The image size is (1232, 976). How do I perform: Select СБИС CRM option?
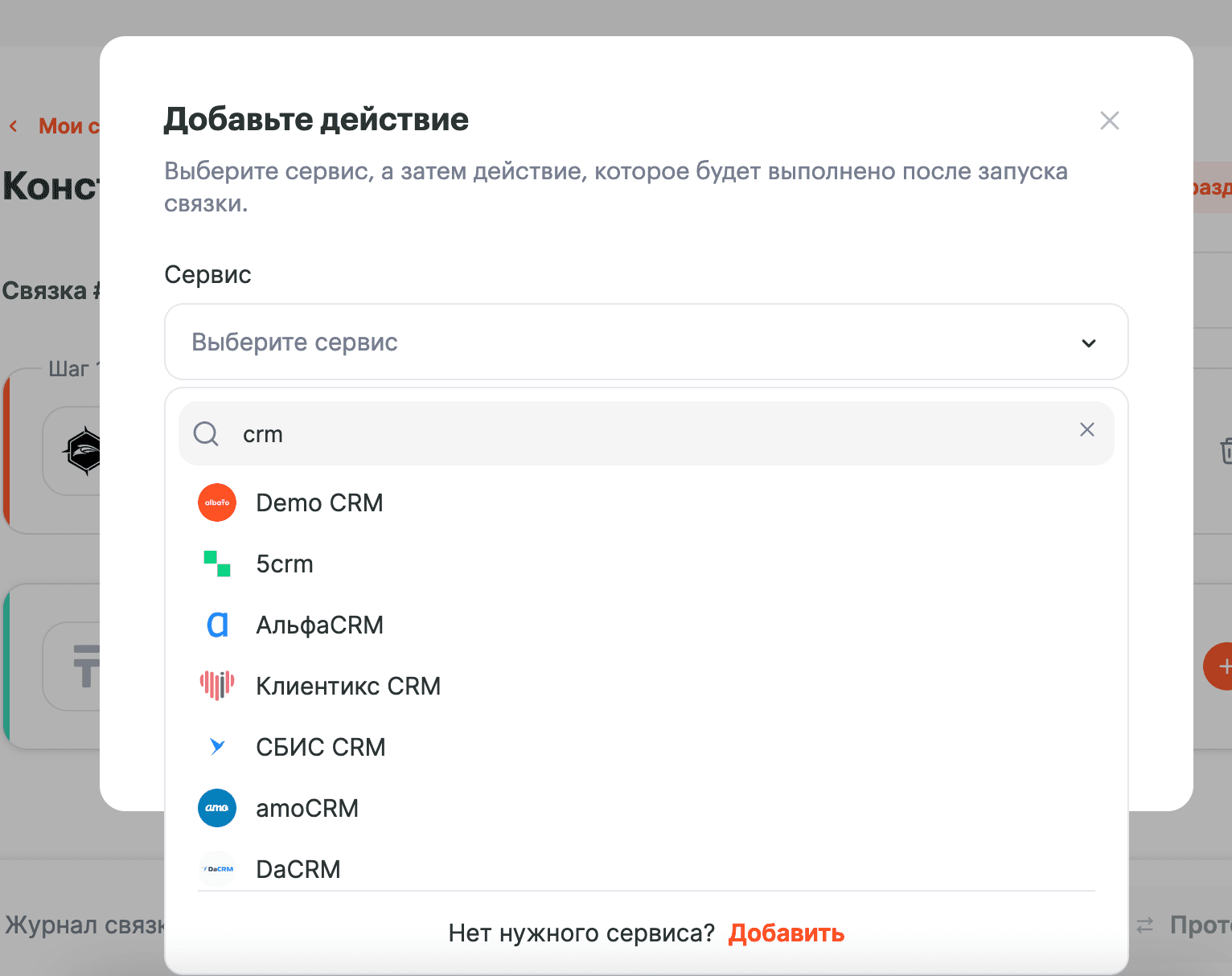320,748
